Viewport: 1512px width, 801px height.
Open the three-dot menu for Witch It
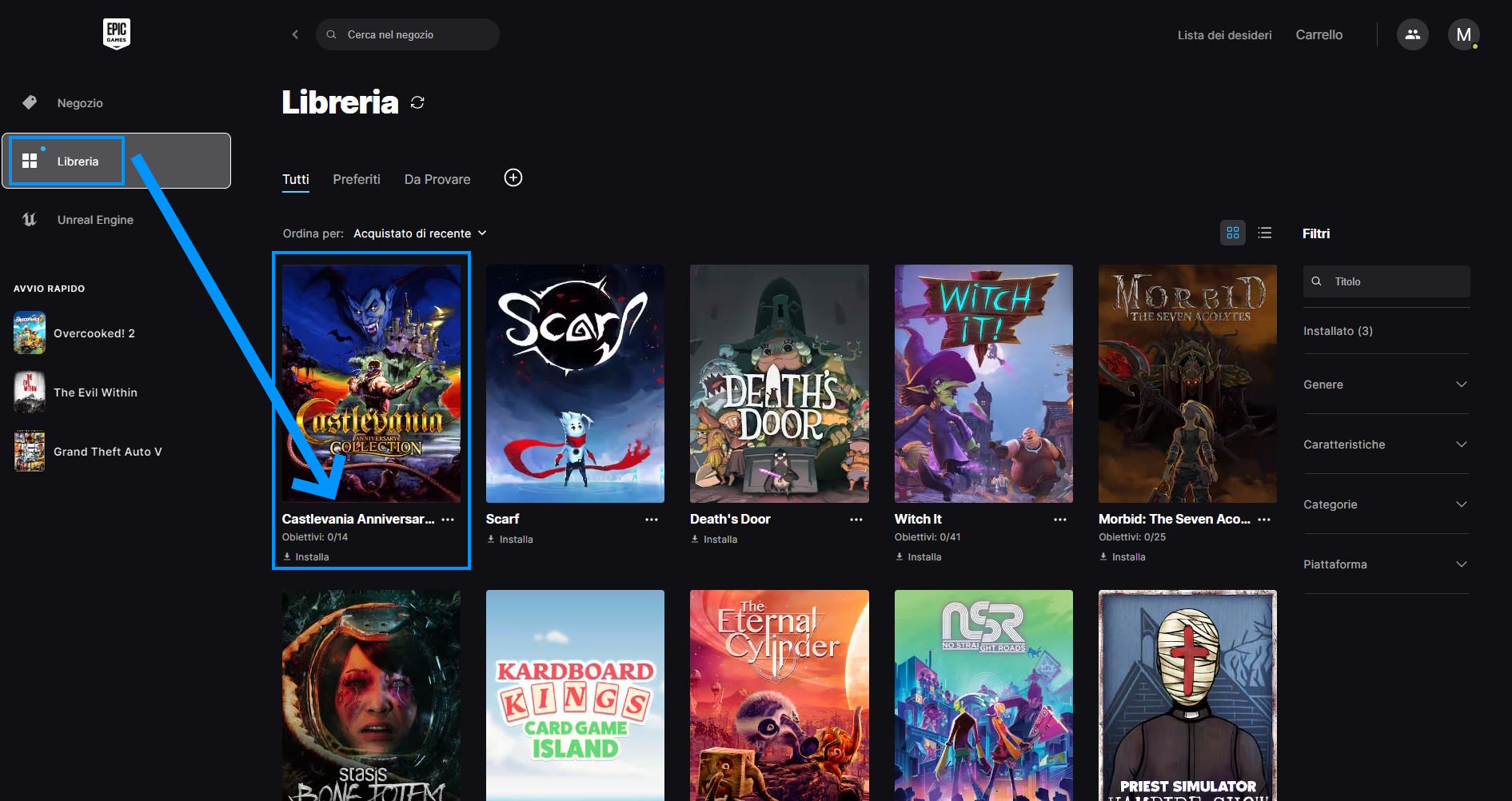[1060, 519]
